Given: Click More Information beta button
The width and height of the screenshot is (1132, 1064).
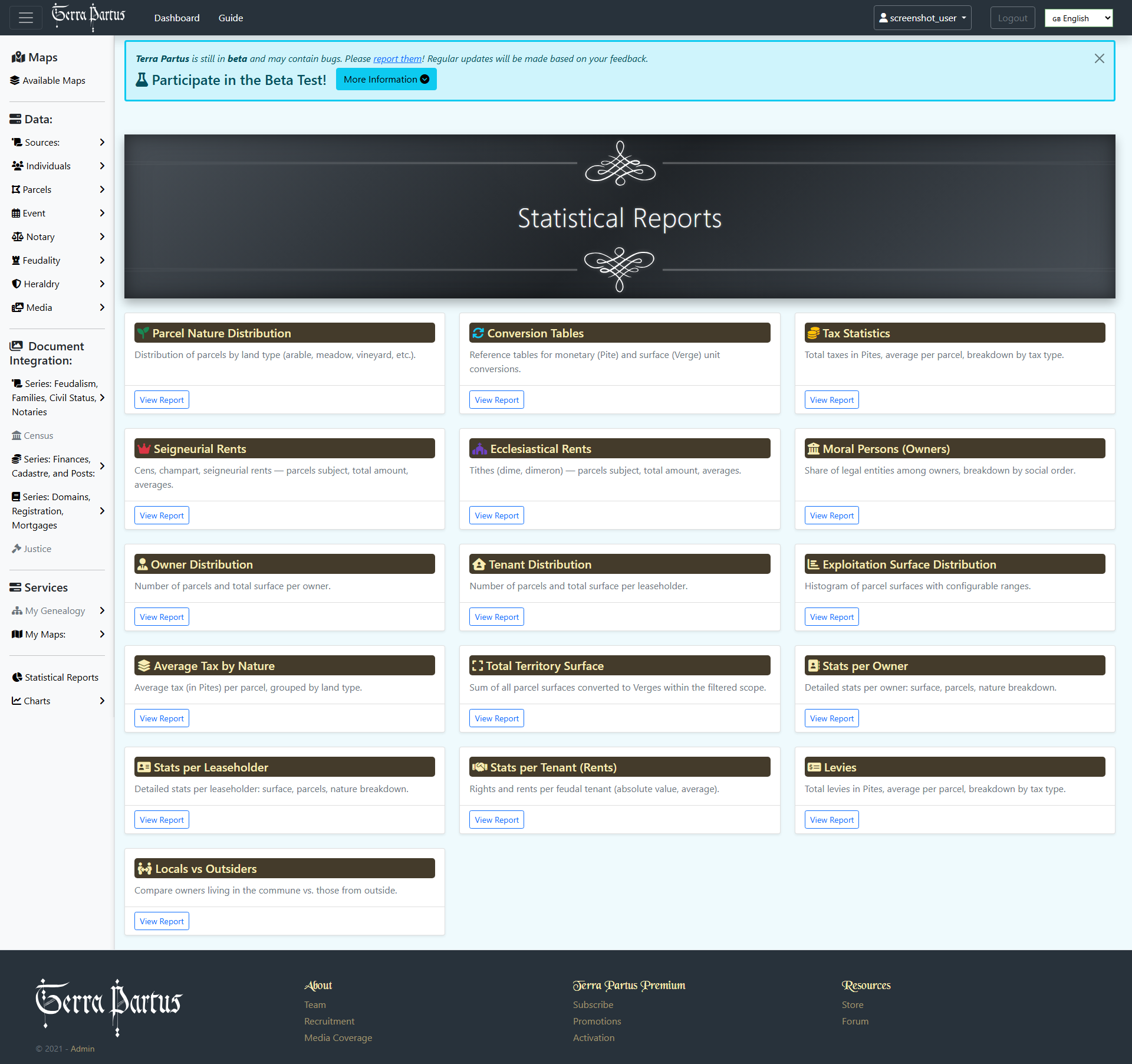Looking at the screenshot, I should 386,79.
